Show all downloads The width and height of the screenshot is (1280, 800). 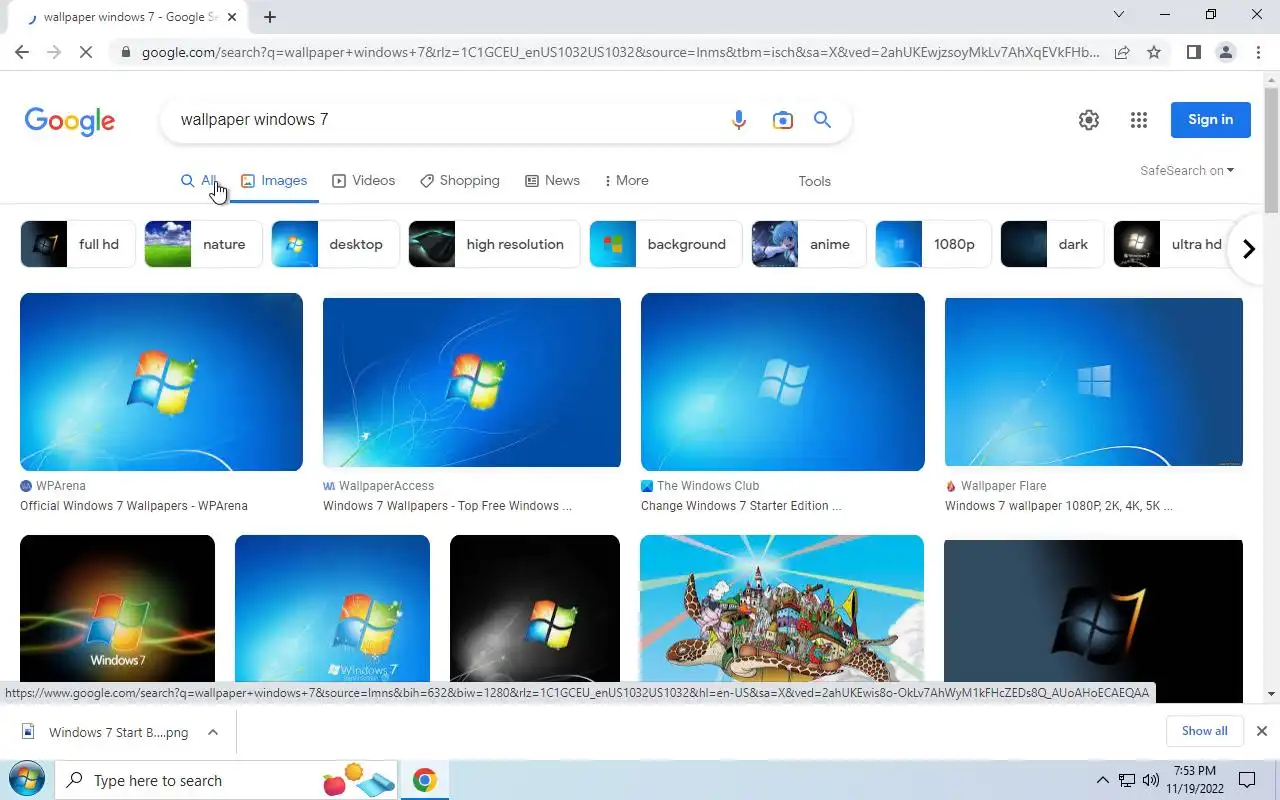point(1204,731)
